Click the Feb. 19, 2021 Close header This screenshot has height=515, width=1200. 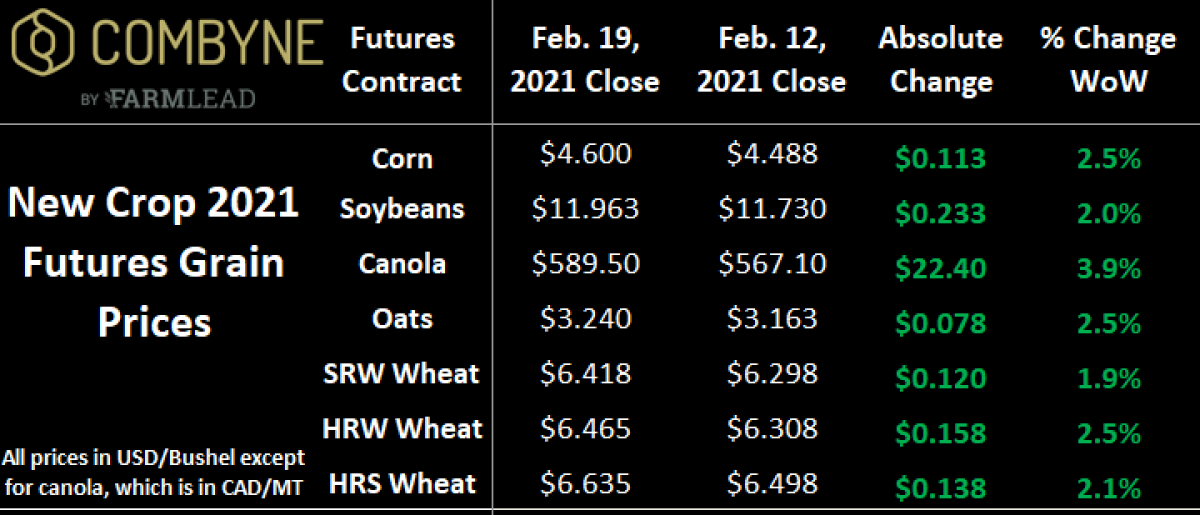tap(585, 60)
